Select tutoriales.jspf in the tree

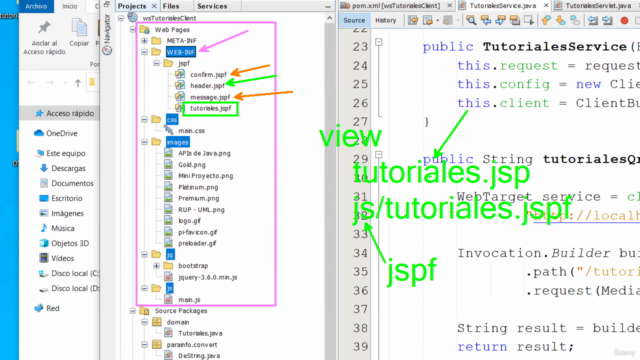211,108
